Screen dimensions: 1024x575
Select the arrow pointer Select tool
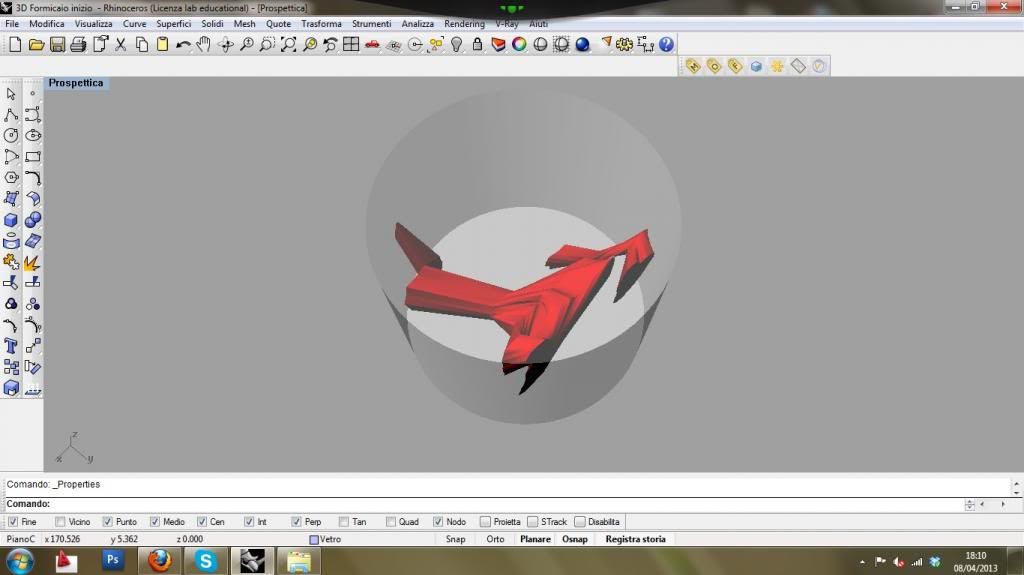(11, 94)
